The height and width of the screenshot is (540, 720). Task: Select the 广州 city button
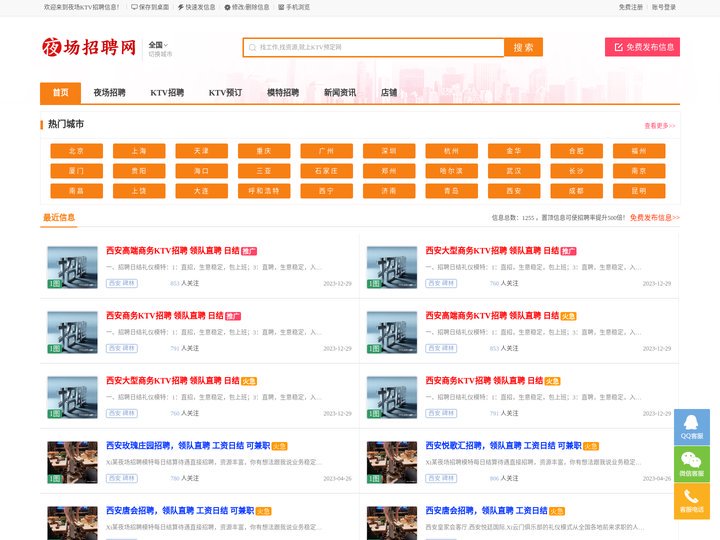click(326, 151)
